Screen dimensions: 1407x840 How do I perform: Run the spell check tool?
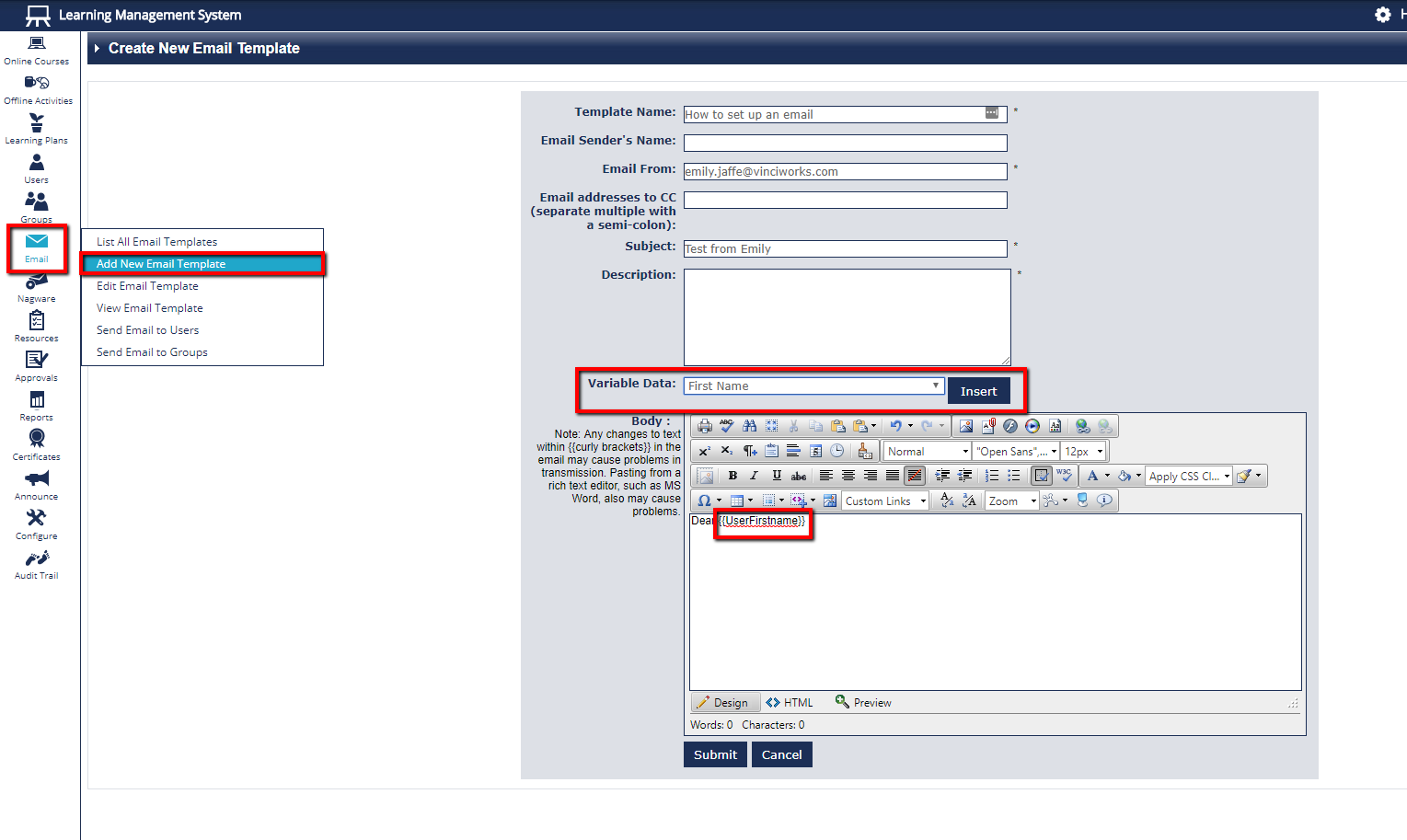pyautogui.click(x=727, y=426)
